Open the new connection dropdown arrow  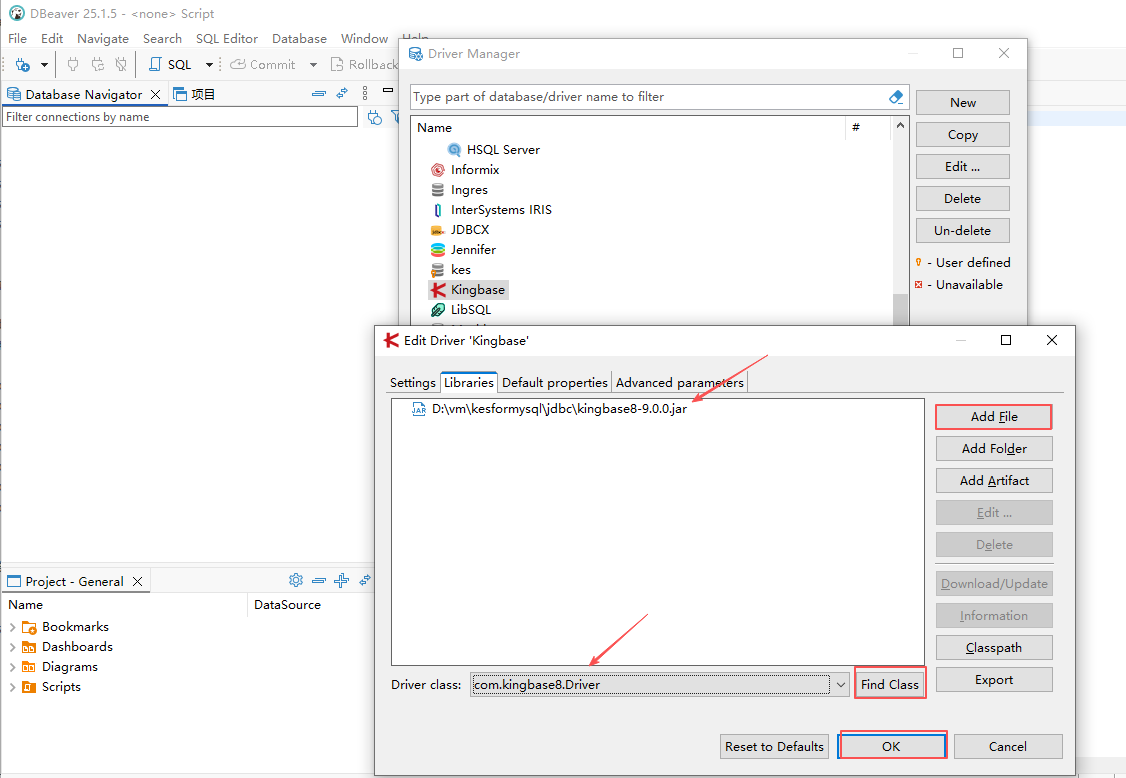[x=44, y=65]
